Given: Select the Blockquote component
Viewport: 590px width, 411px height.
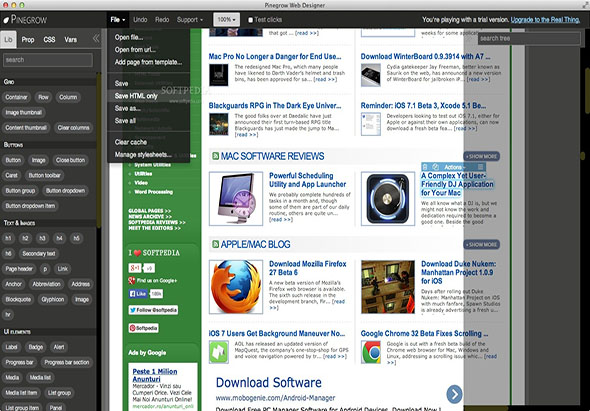Looking at the screenshot, I should (18, 300).
